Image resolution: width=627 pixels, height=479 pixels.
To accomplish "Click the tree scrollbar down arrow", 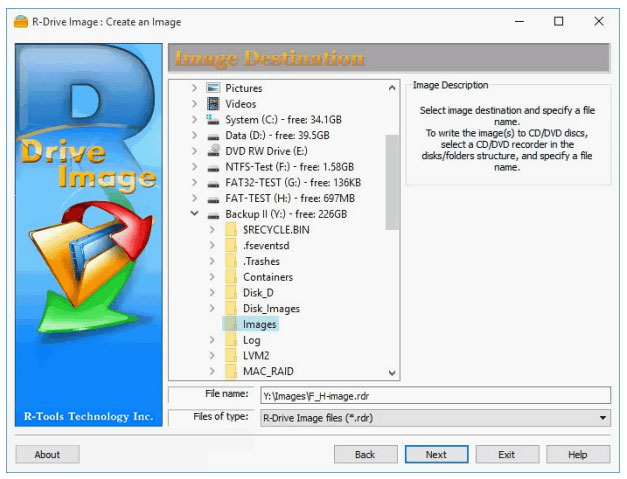I will (392, 373).
